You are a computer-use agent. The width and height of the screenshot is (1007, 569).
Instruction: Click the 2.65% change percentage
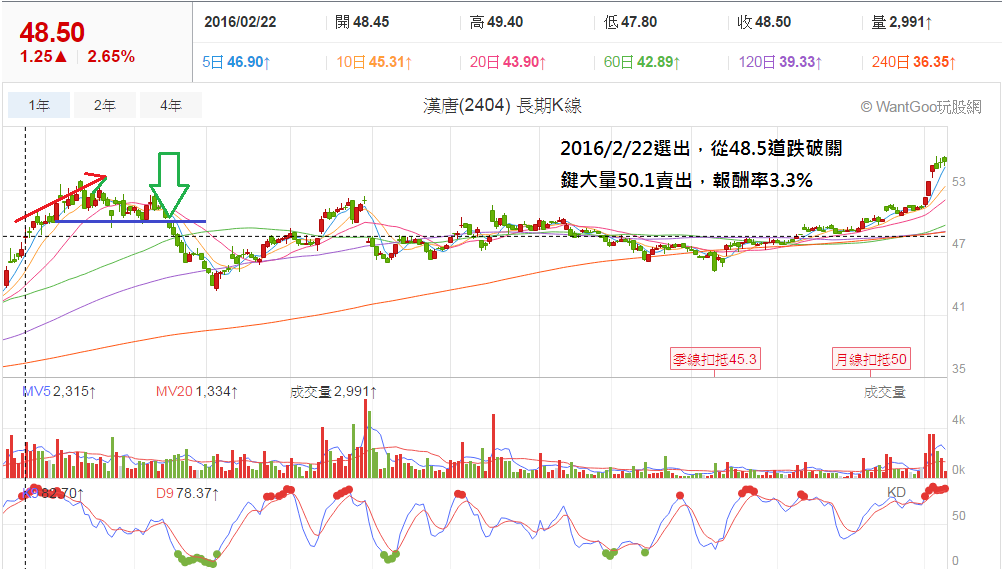point(111,57)
